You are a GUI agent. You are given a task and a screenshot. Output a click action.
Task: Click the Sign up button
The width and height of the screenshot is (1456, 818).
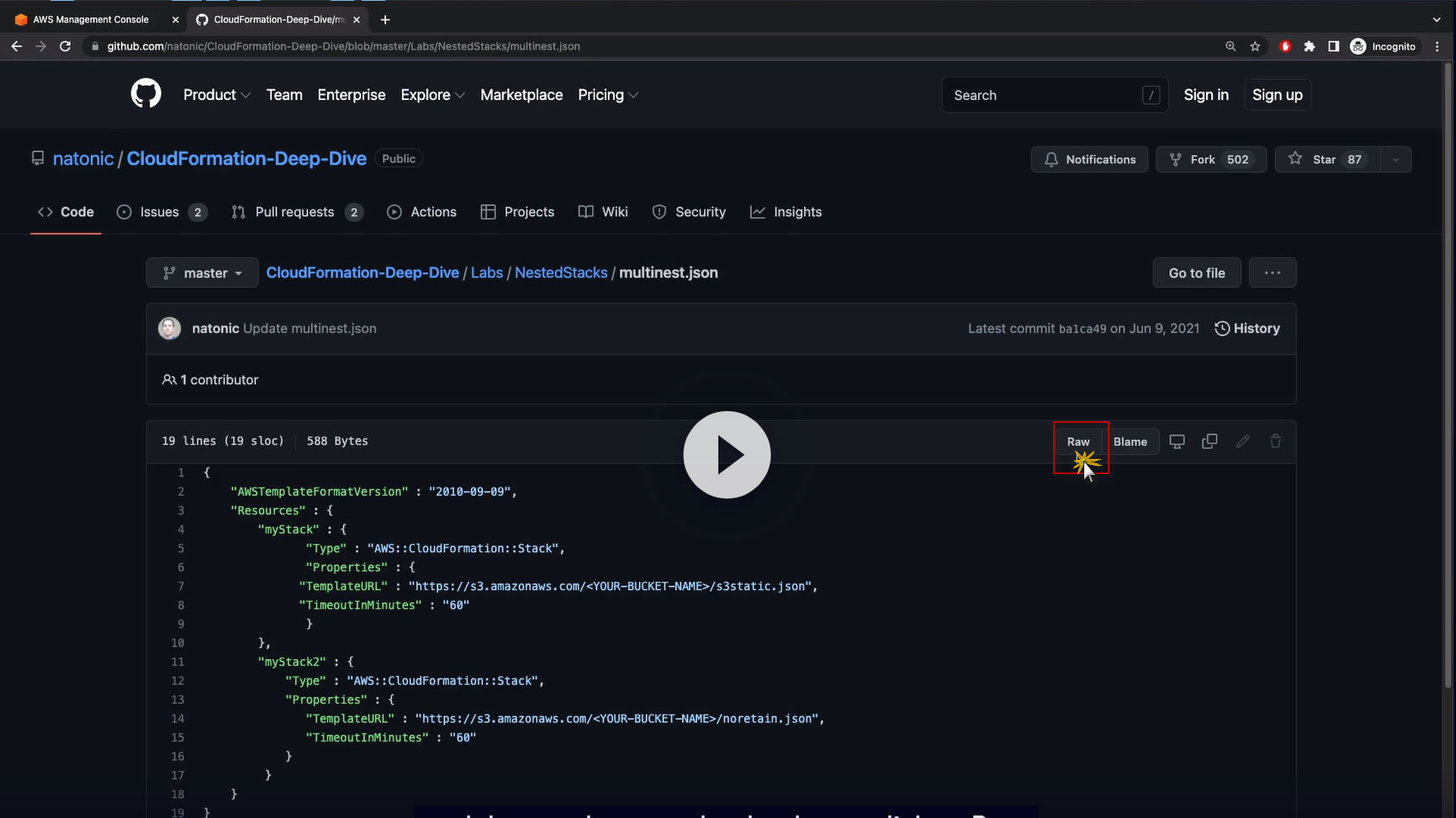(x=1277, y=95)
